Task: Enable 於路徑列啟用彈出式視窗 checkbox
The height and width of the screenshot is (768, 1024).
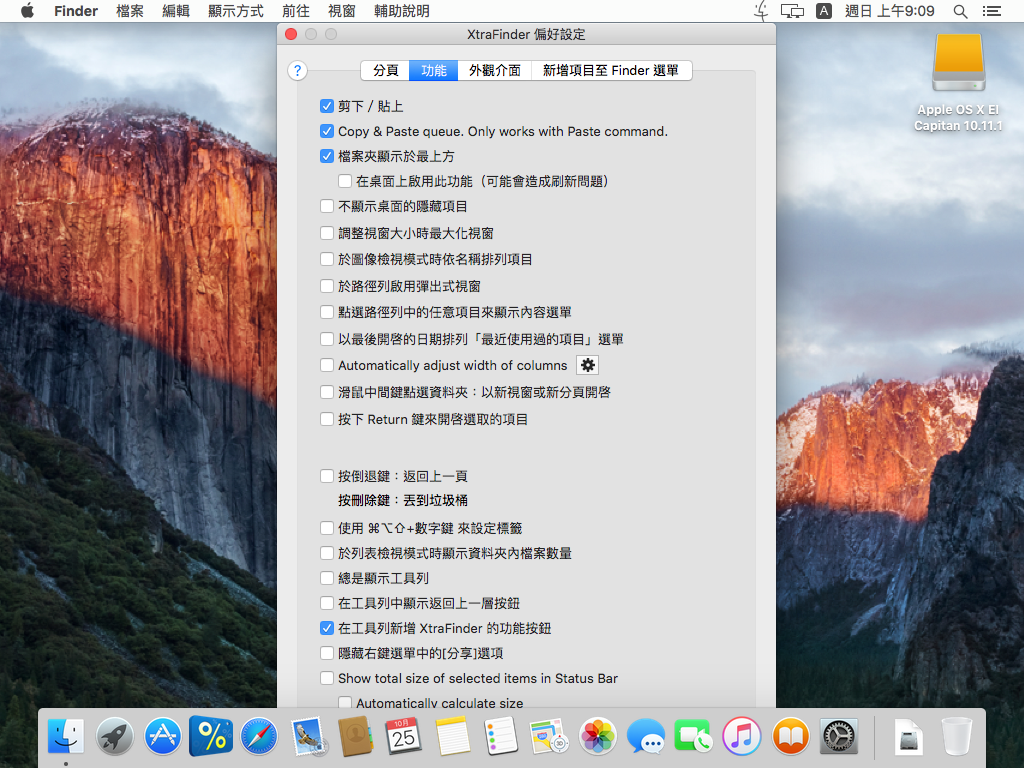Action: [327, 285]
